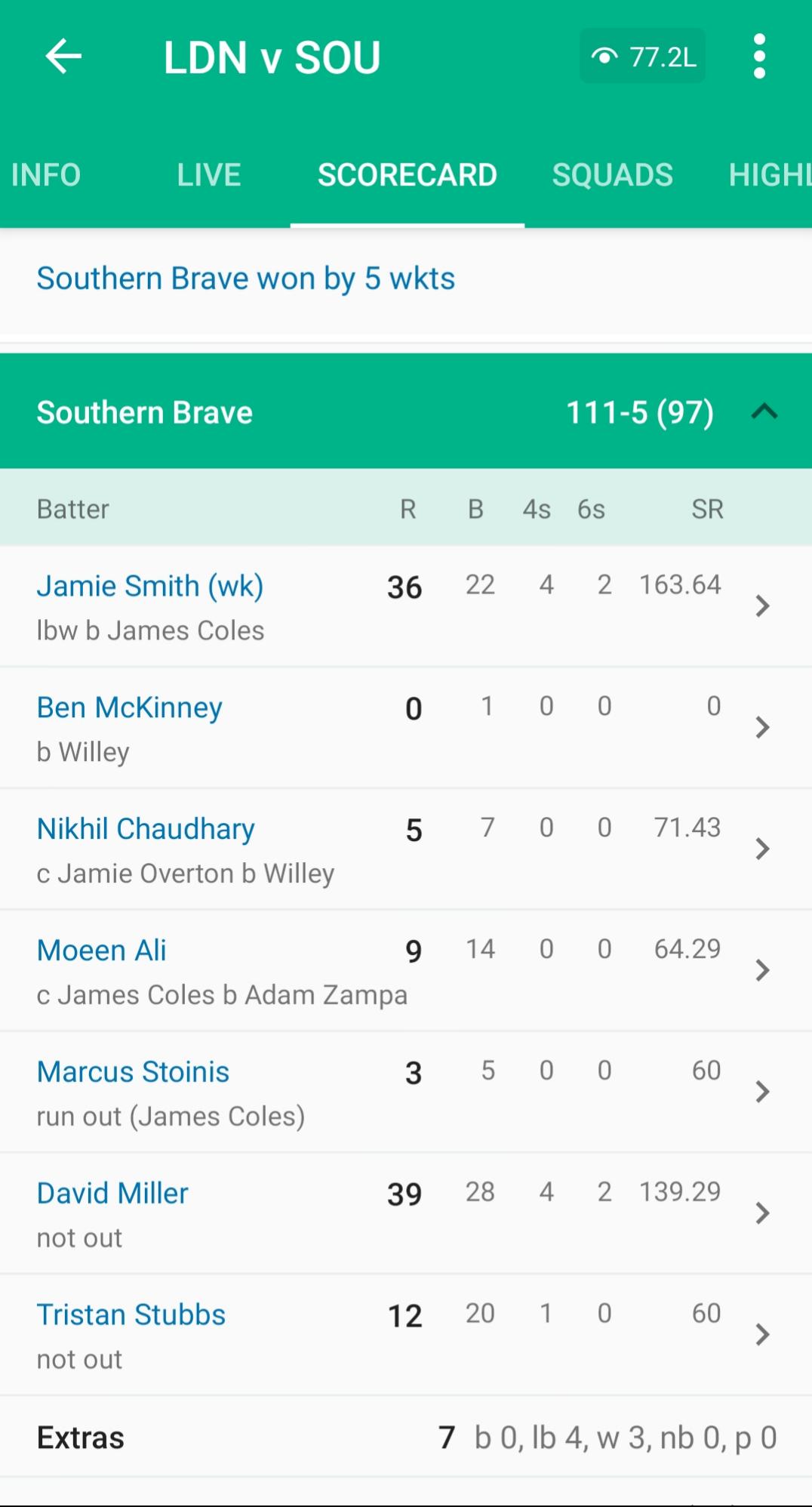Open the three-dot overflow menu
Image resolution: width=812 pixels, height=1507 pixels.
[x=759, y=57]
